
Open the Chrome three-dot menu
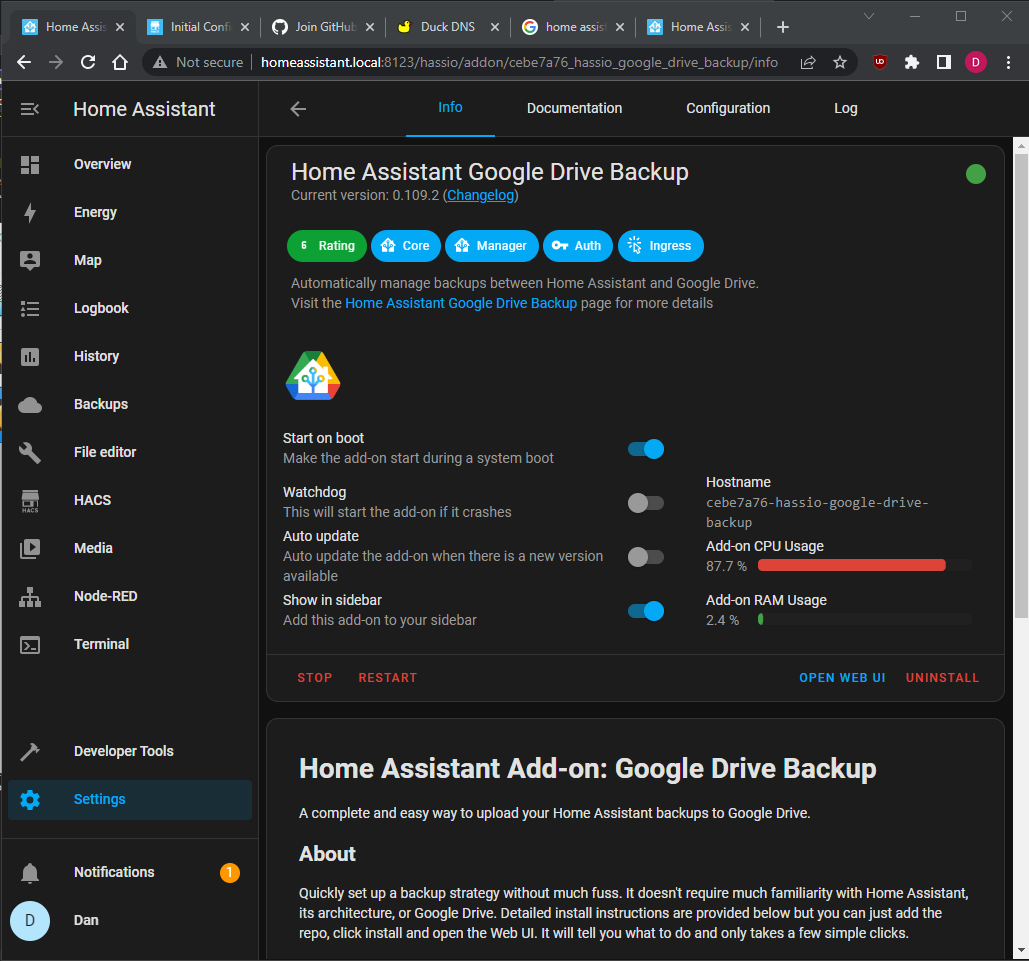pos(1008,62)
